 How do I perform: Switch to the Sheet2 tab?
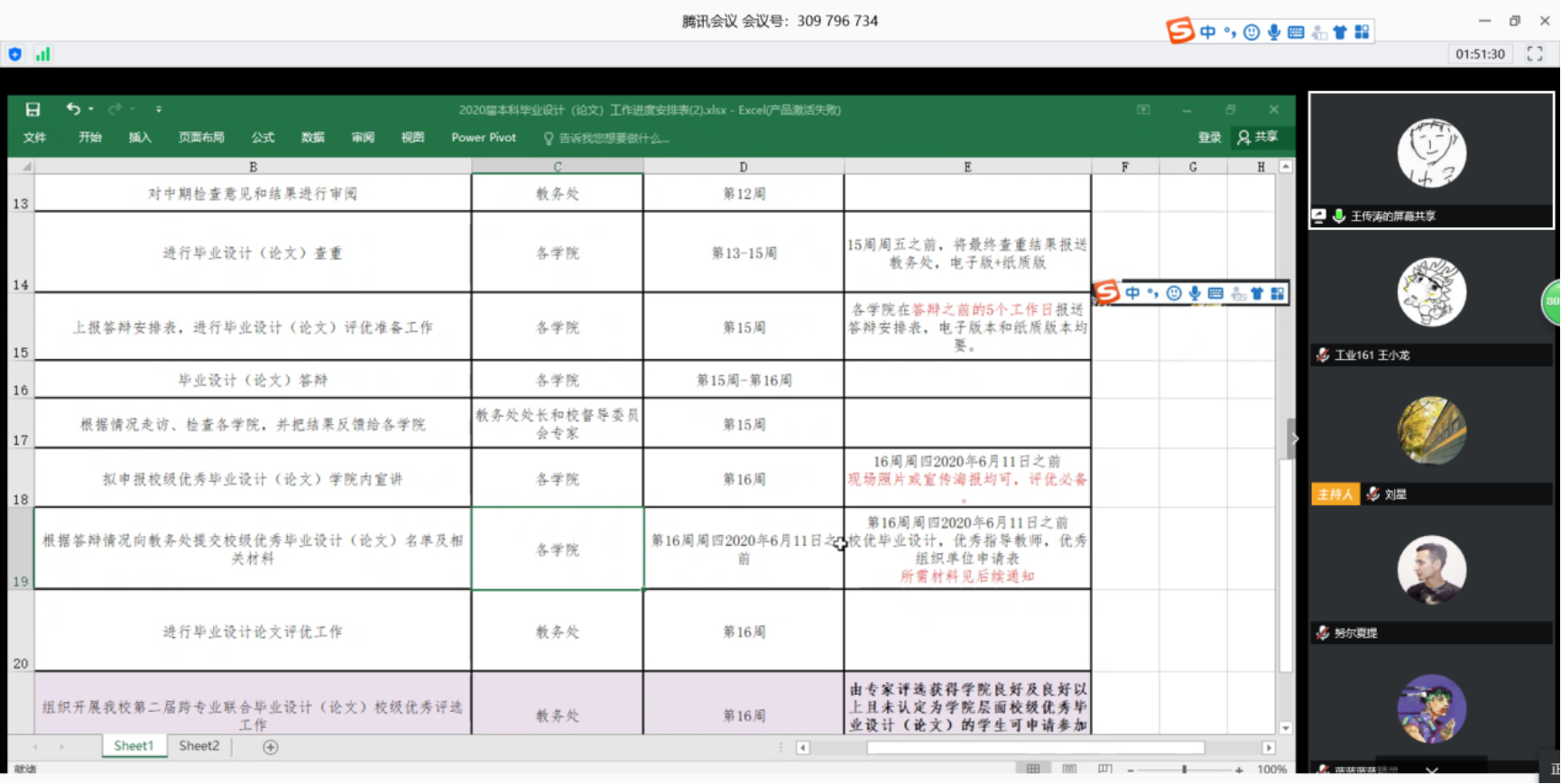point(199,746)
